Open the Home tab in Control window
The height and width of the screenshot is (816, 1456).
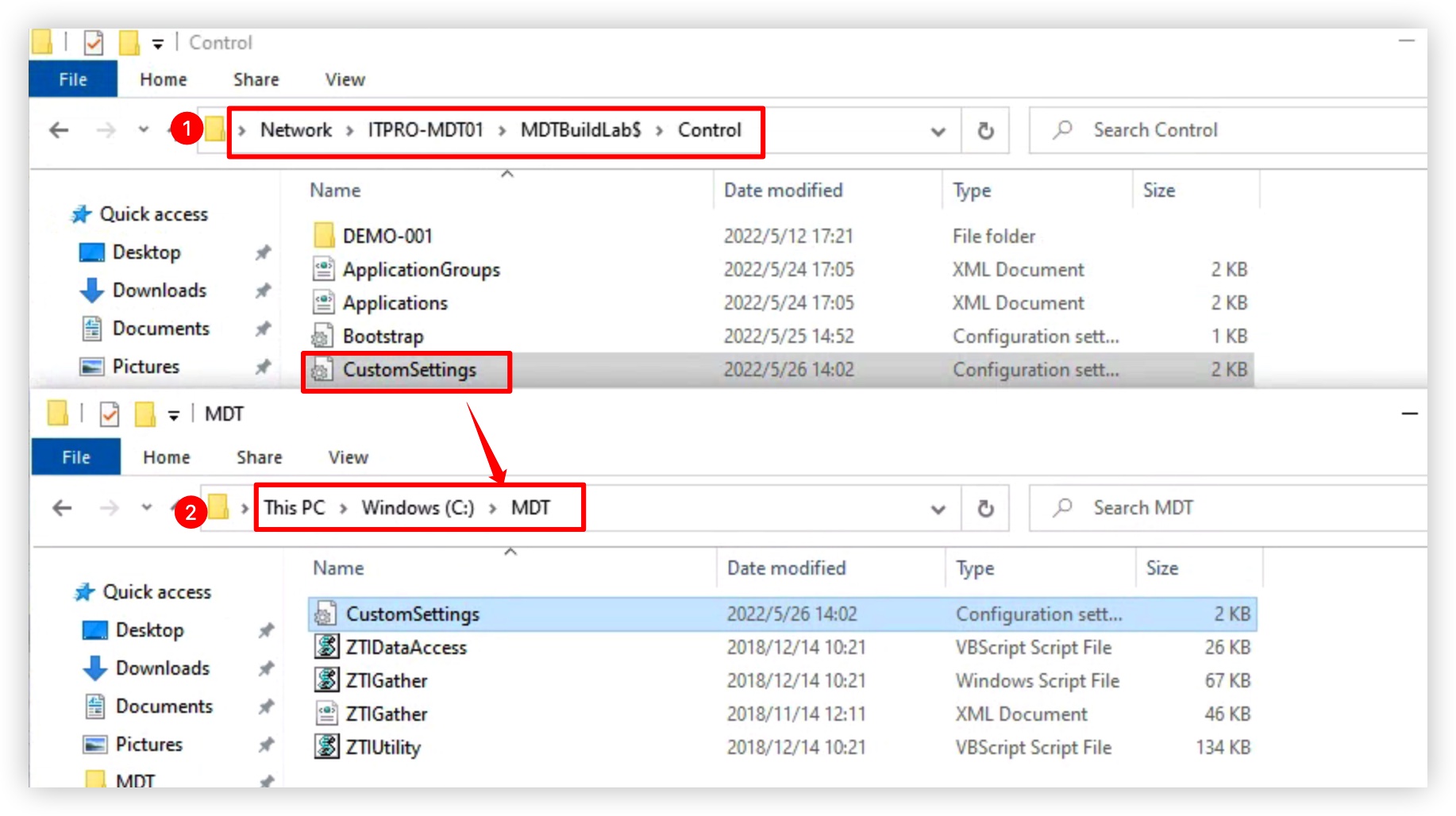pos(164,79)
